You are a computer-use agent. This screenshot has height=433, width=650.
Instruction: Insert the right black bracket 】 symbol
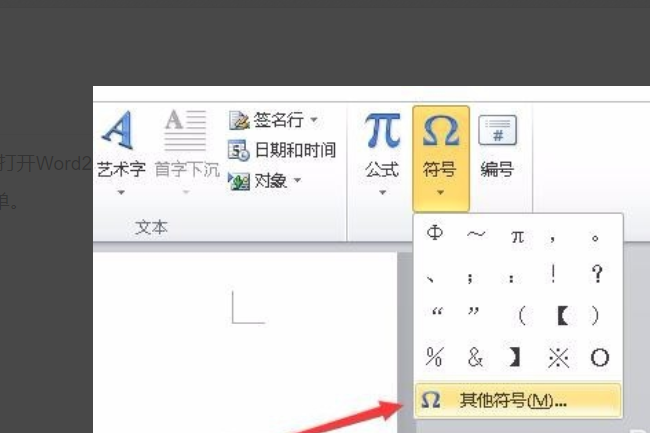pos(514,357)
